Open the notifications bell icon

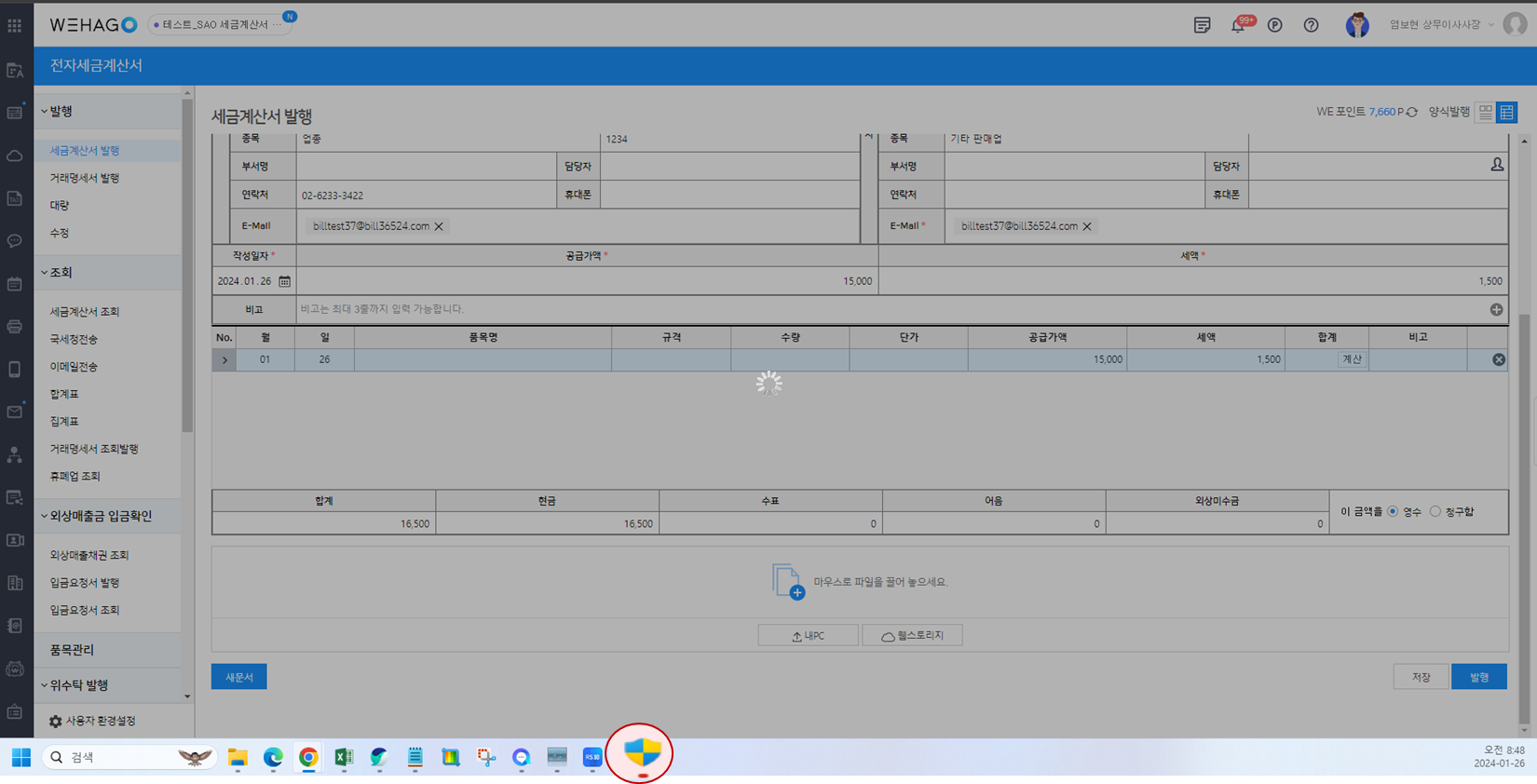point(1238,25)
